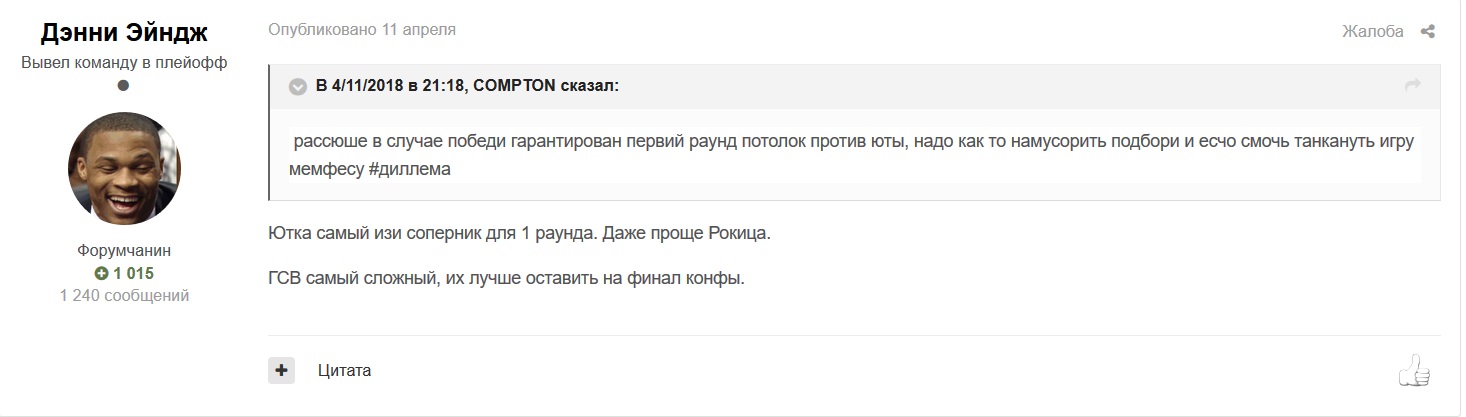Open the quote header В 4/11/2018 в 21:18, COMPTON сказал
This screenshot has height=417, width=1466.
point(467,86)
